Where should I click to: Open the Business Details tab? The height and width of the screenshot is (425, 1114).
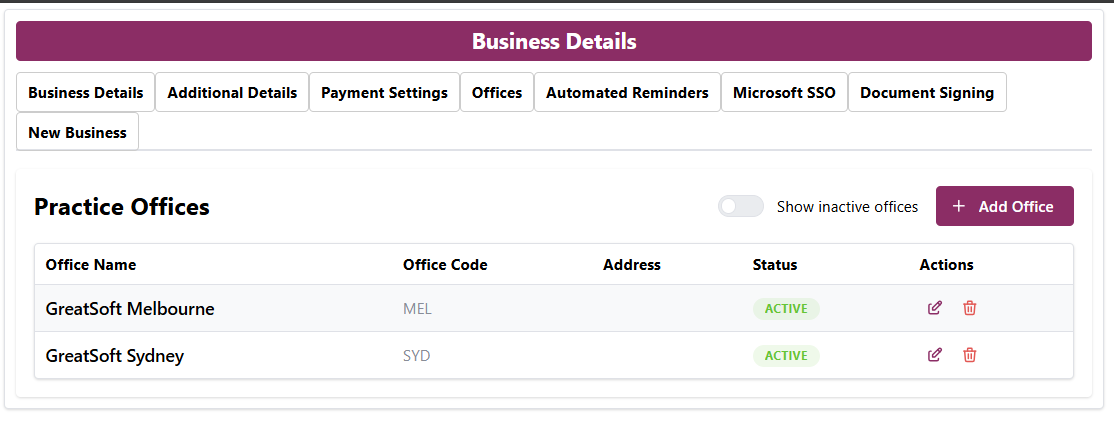(86, 92)
